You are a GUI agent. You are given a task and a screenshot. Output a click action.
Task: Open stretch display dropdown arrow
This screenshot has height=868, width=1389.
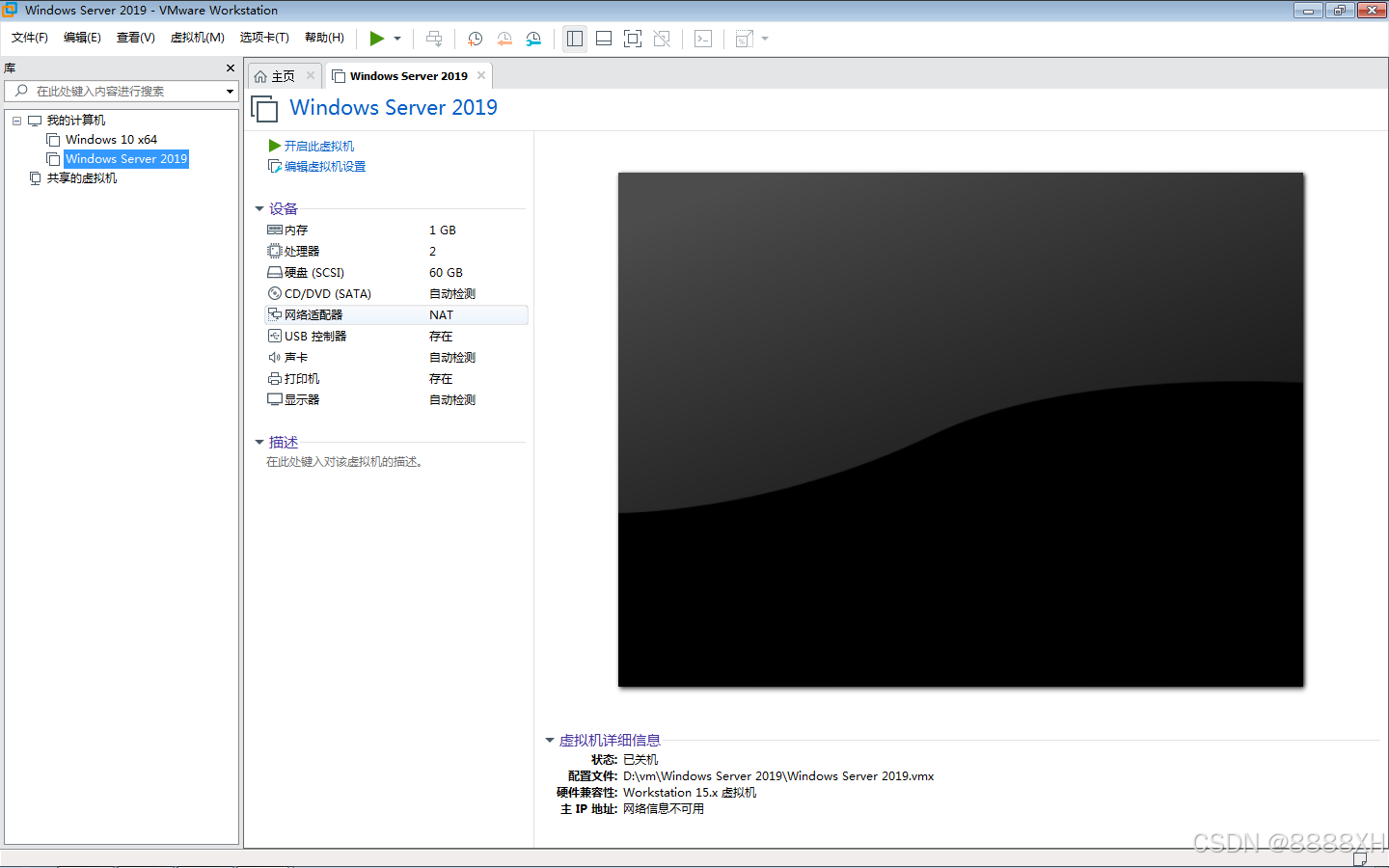[x=765, y=39]
